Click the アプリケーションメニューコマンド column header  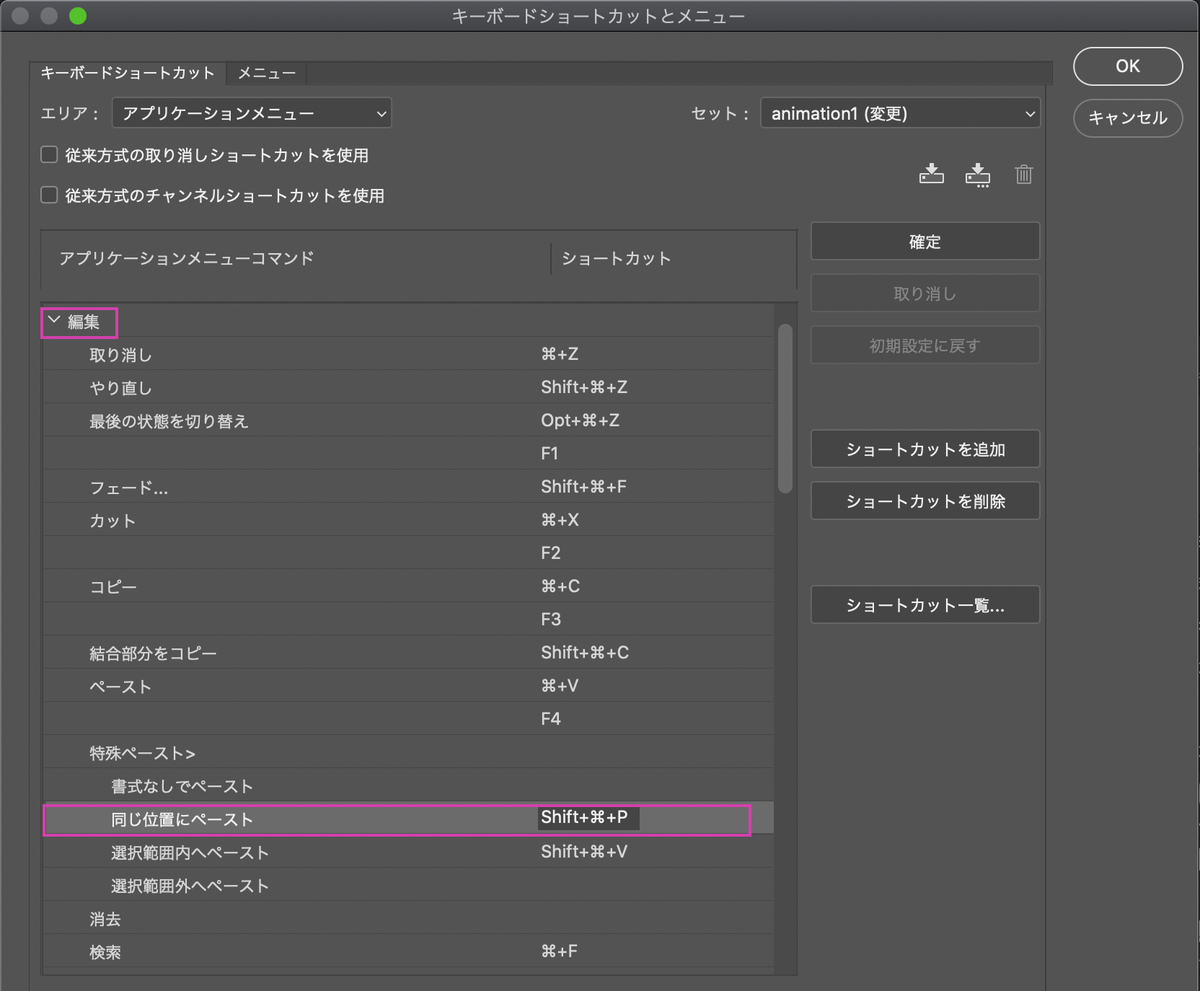click(186, 258)
